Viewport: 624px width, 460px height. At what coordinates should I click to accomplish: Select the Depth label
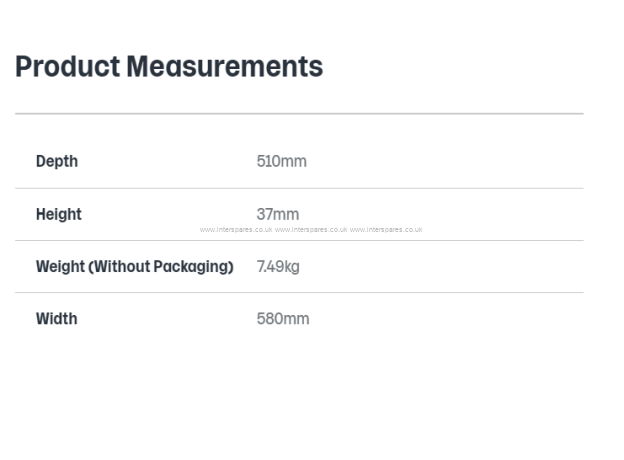(57, 162)
